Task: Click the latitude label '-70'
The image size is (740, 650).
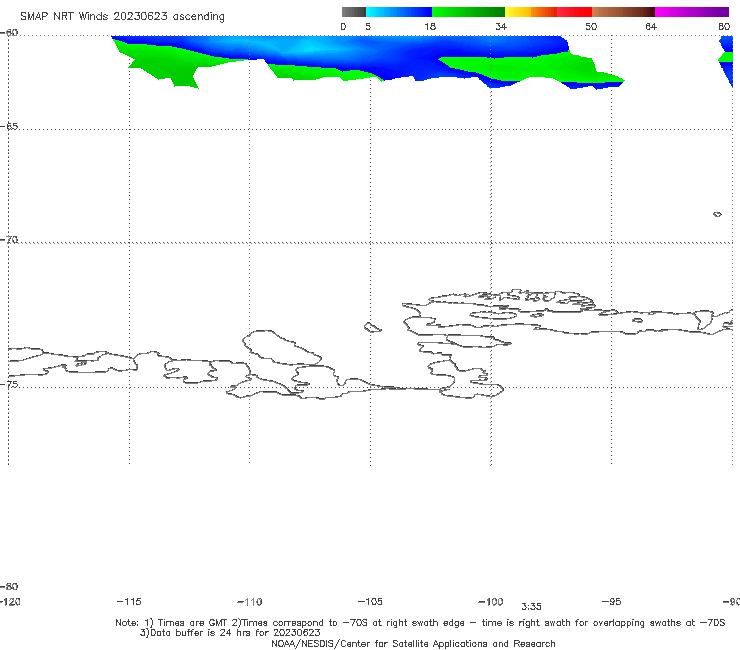Action: [9, 240]
